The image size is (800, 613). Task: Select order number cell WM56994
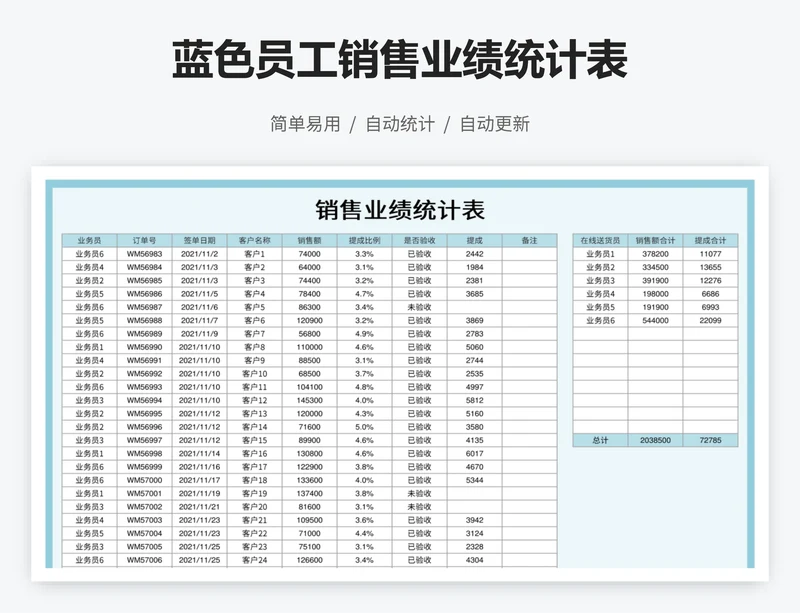pos(144,400)
